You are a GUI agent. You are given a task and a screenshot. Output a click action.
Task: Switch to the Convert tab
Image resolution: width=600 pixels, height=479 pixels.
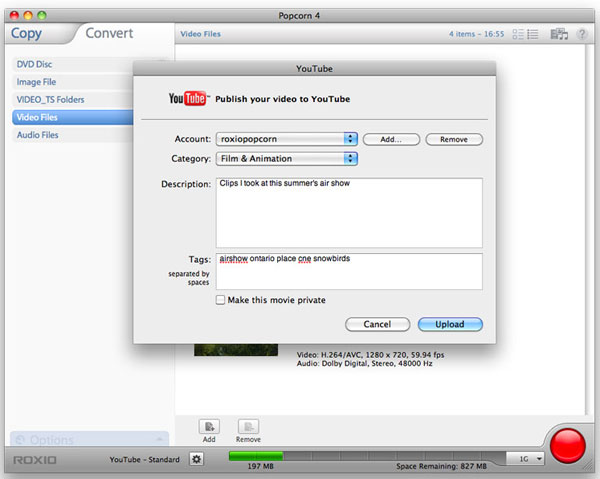[109, 33]
